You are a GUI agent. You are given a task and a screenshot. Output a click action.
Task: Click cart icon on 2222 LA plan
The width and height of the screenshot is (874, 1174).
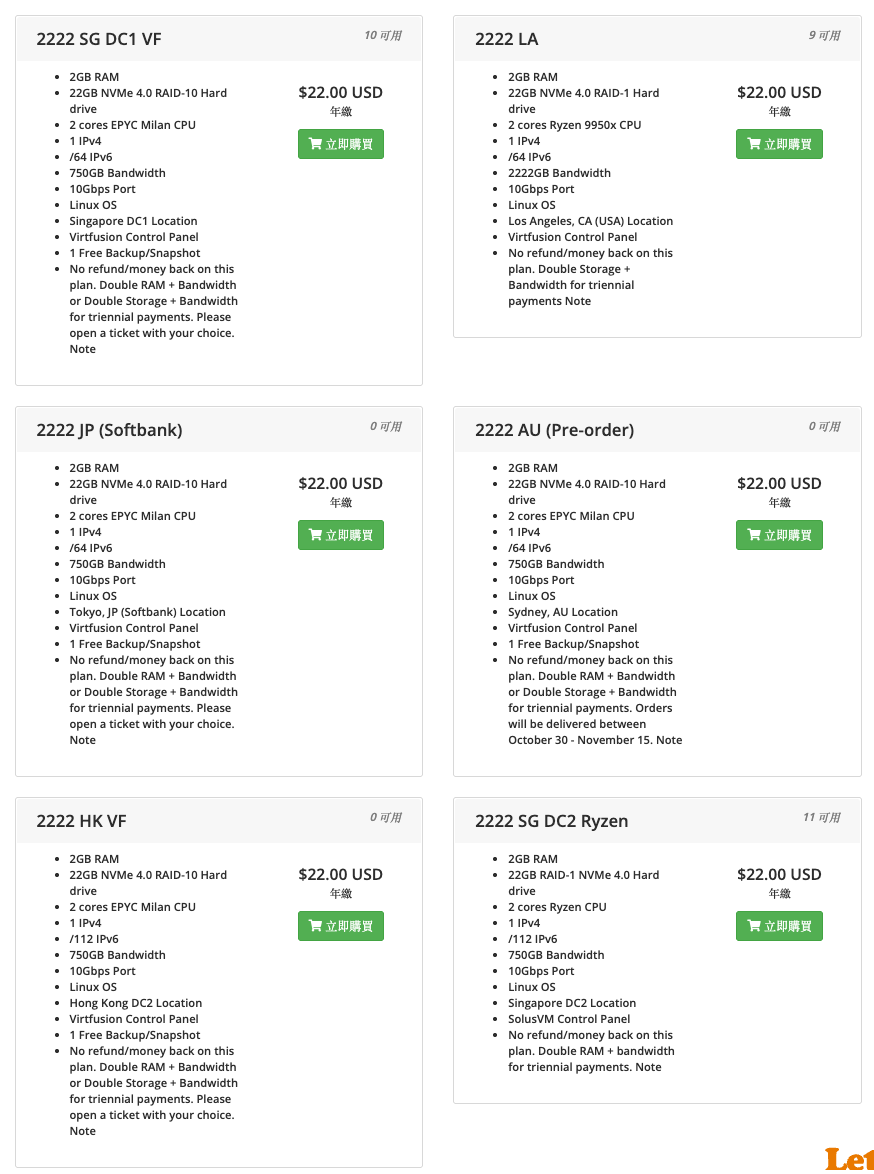(754, 145)
